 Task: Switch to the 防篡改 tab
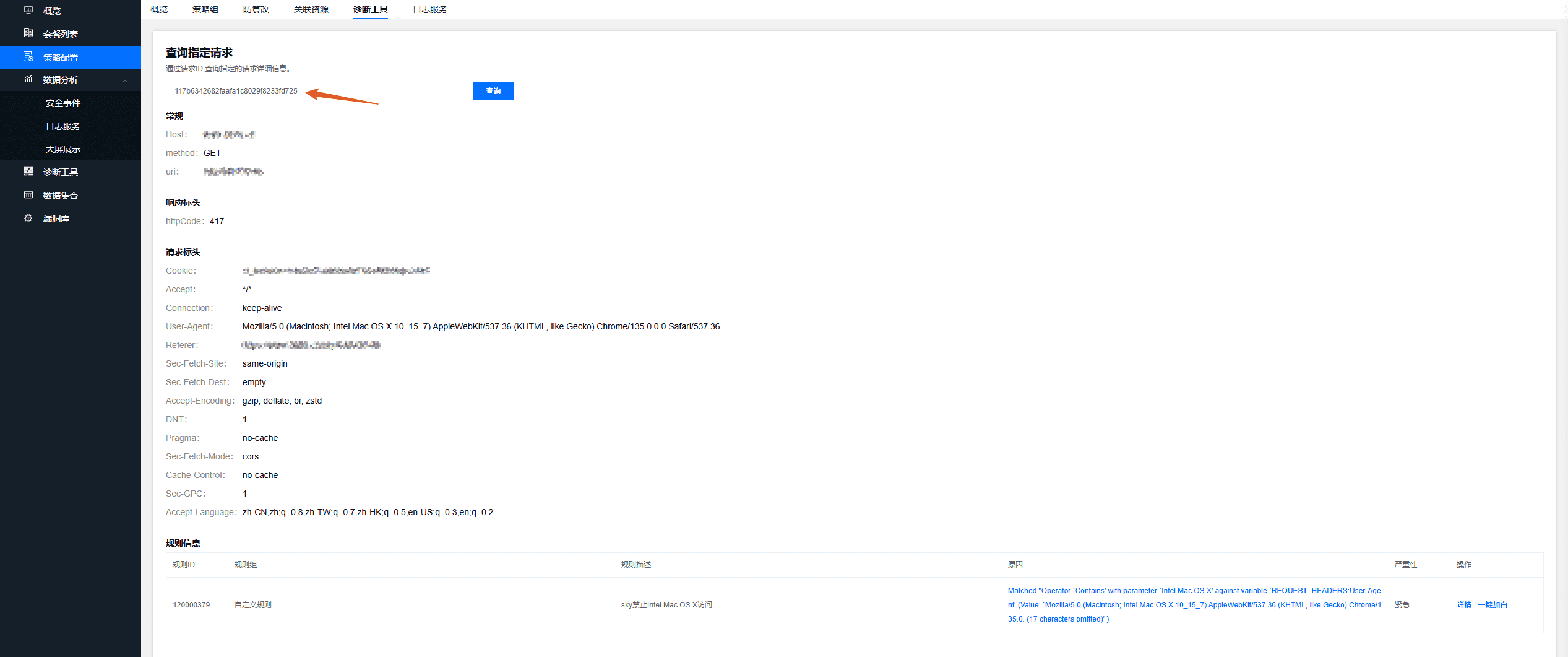click(256, 9)
